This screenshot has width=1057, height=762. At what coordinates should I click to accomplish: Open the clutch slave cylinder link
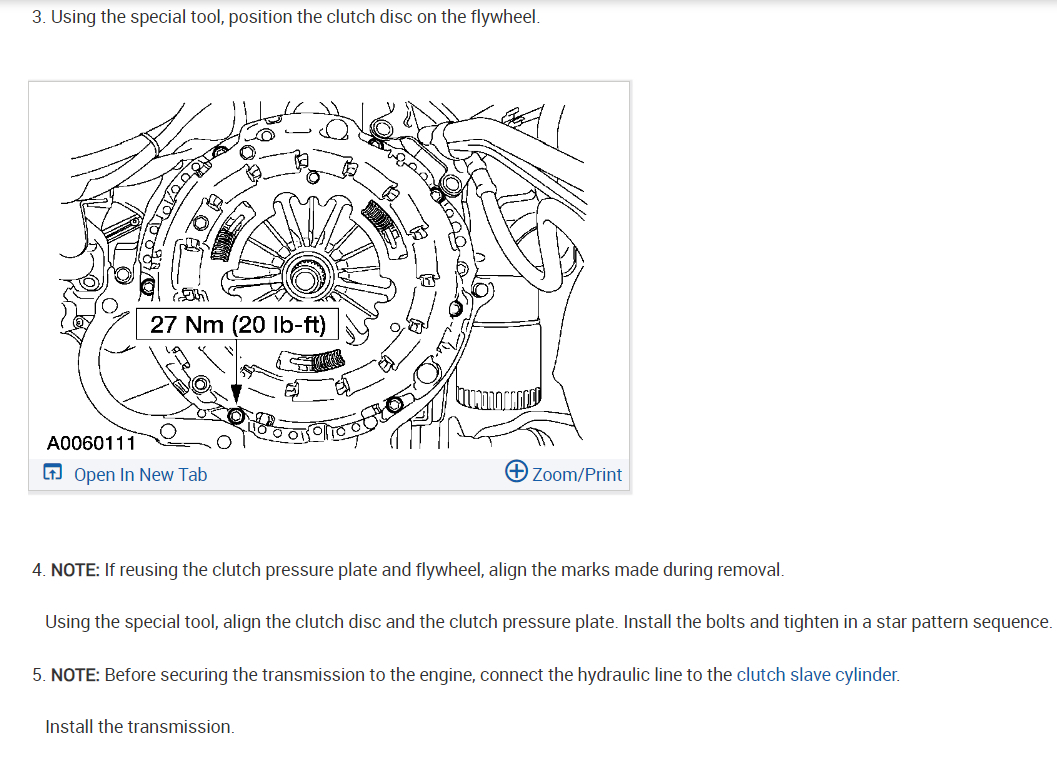tap(817, 674)
